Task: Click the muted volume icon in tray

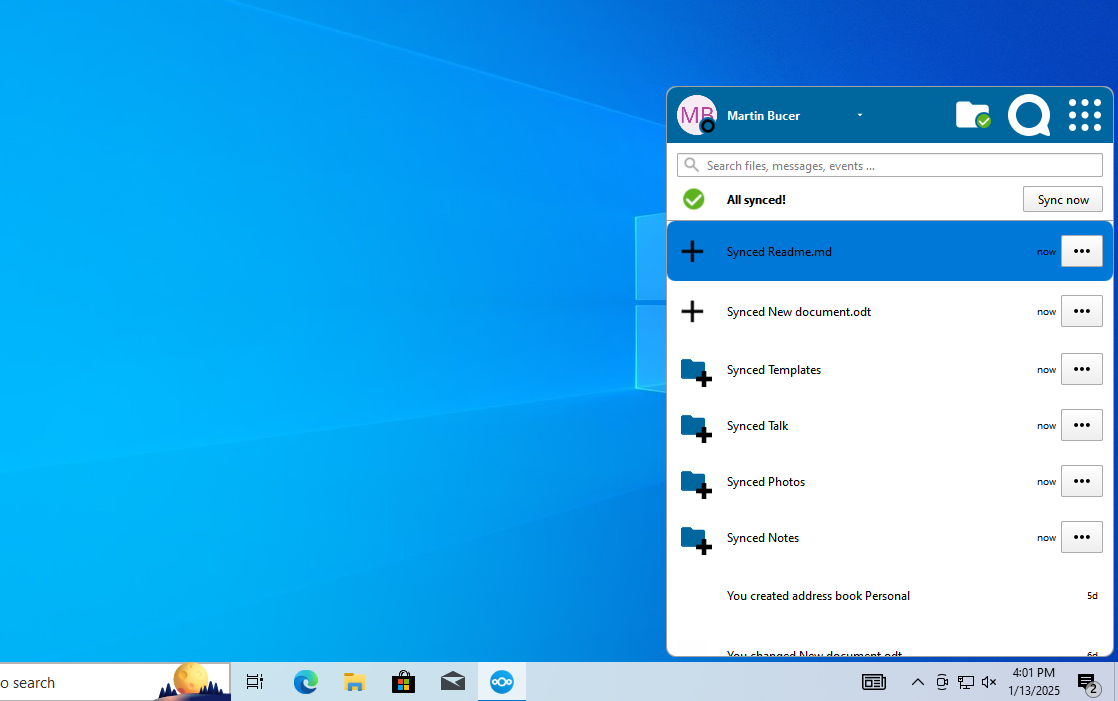Action: 989,682
